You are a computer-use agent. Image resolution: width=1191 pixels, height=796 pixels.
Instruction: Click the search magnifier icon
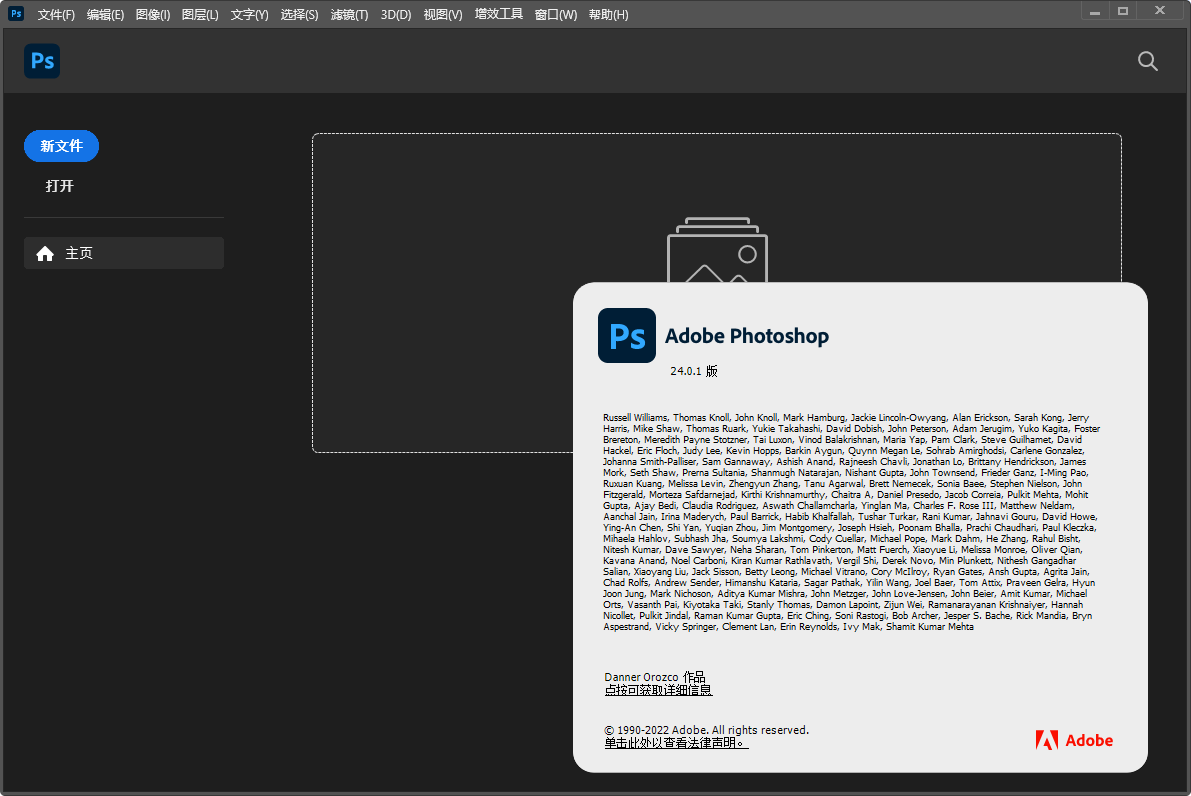(1148, 62)
